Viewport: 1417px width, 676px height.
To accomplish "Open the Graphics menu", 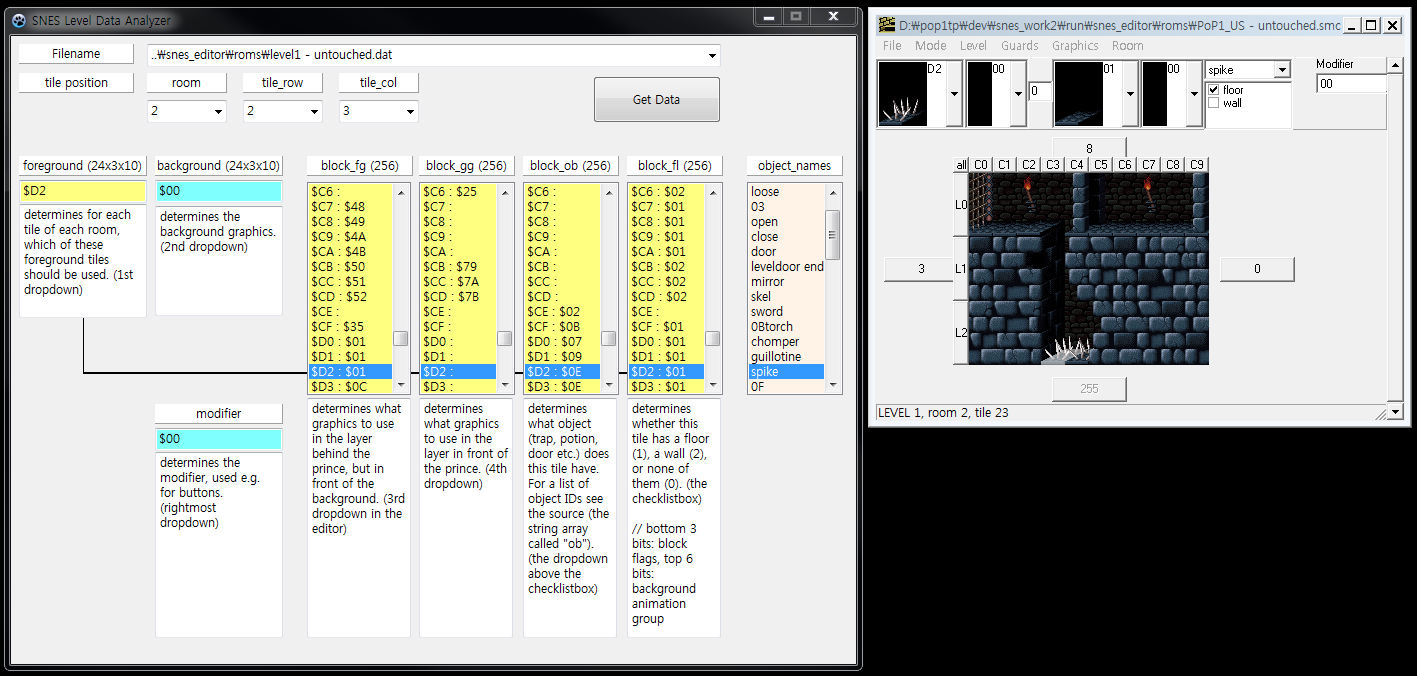I will tap(1075, 45).
